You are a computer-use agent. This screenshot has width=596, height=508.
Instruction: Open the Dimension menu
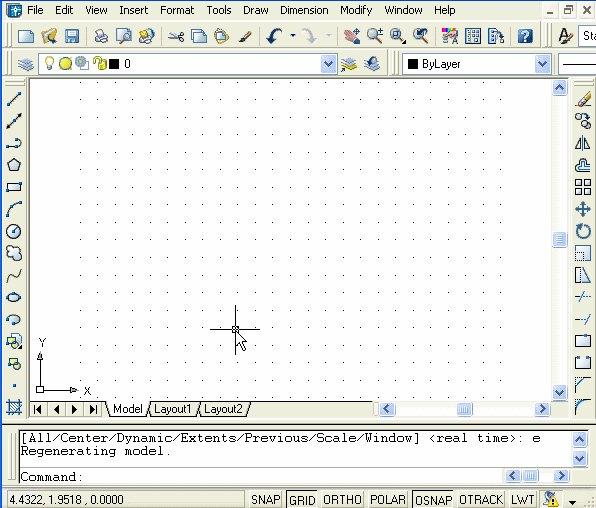[304, 10]
